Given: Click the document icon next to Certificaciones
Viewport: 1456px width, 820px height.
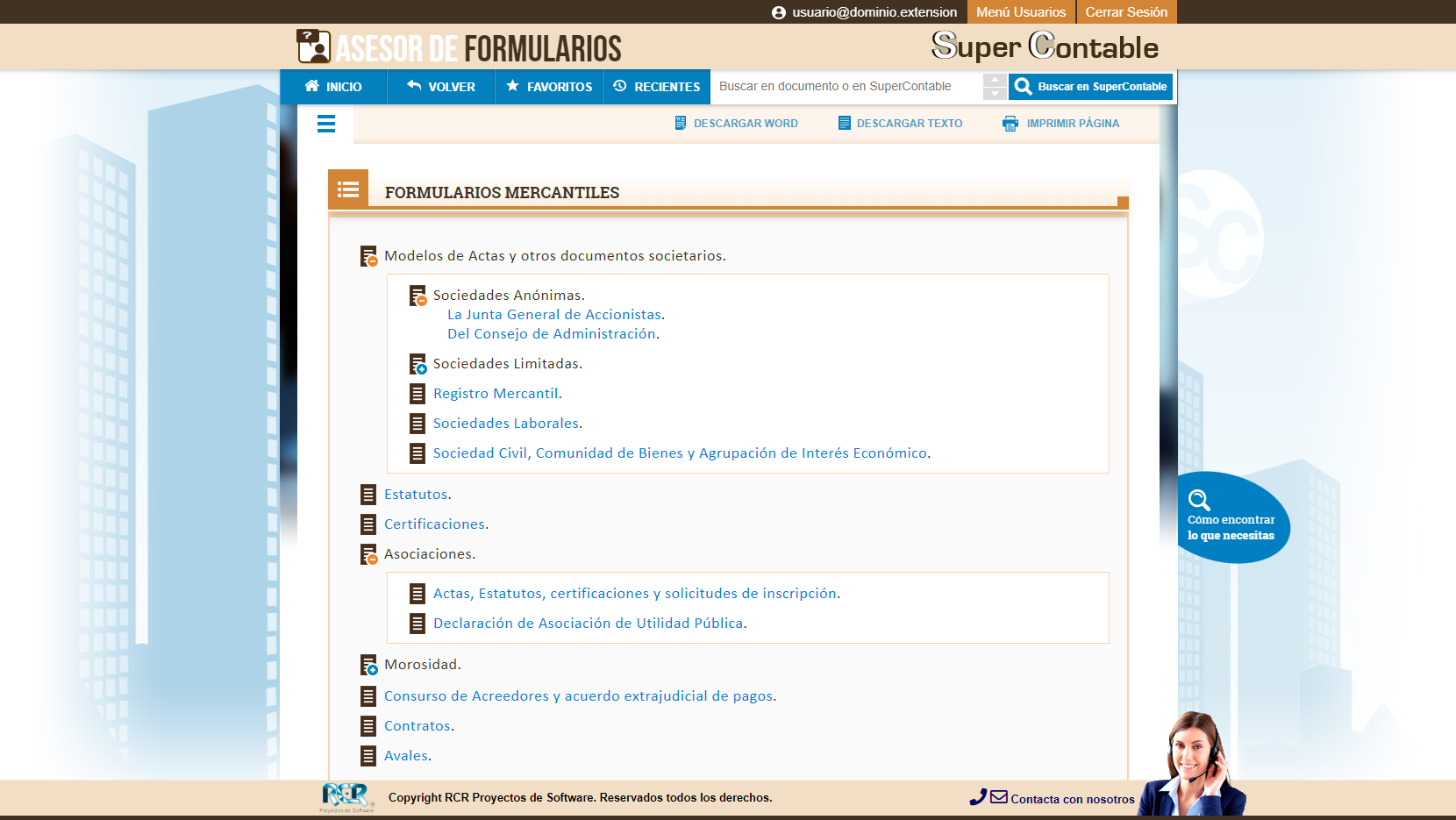Looking at the screenshot, I should point(368,524).
